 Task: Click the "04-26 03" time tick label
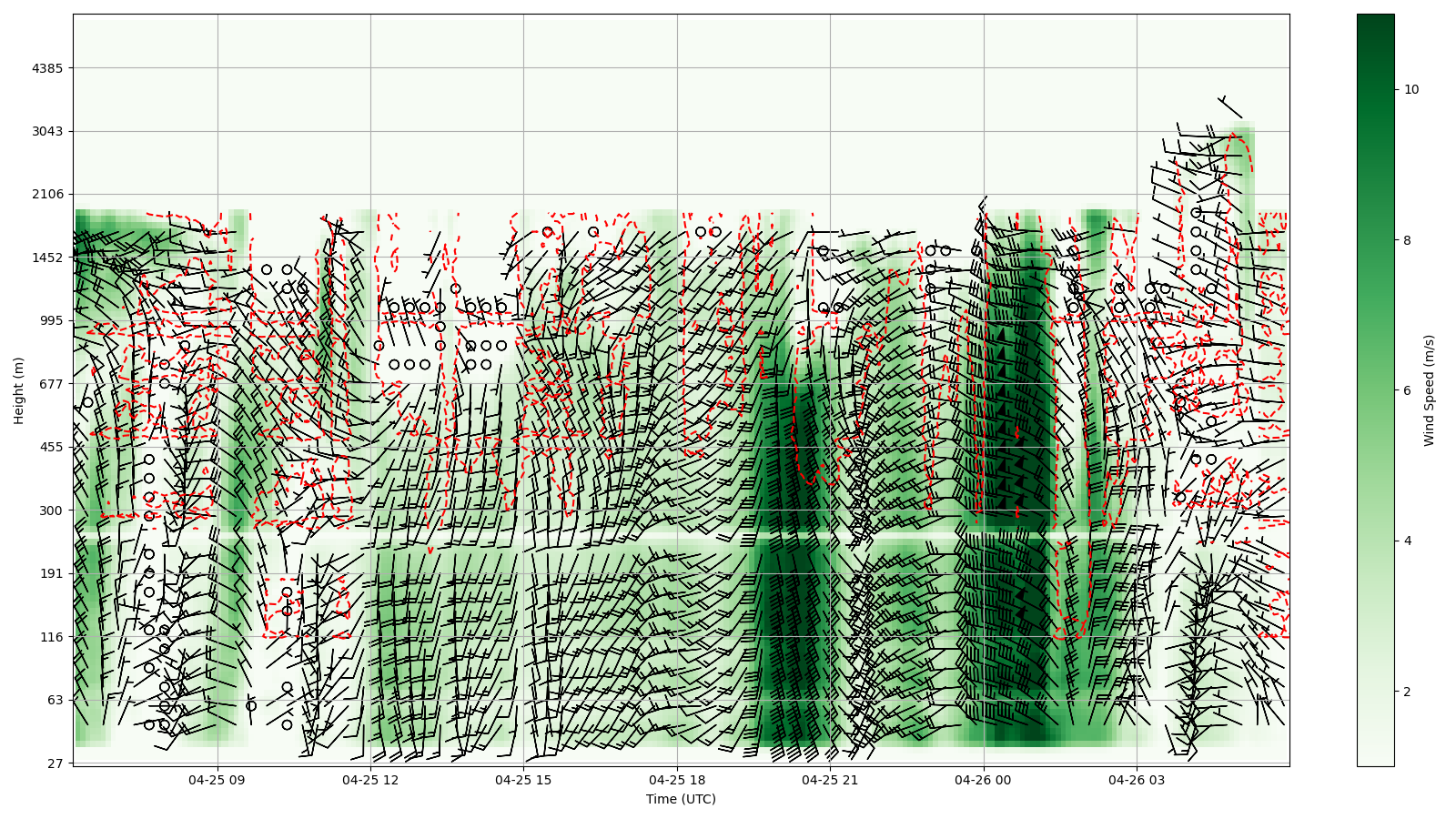coord(1137,780)
